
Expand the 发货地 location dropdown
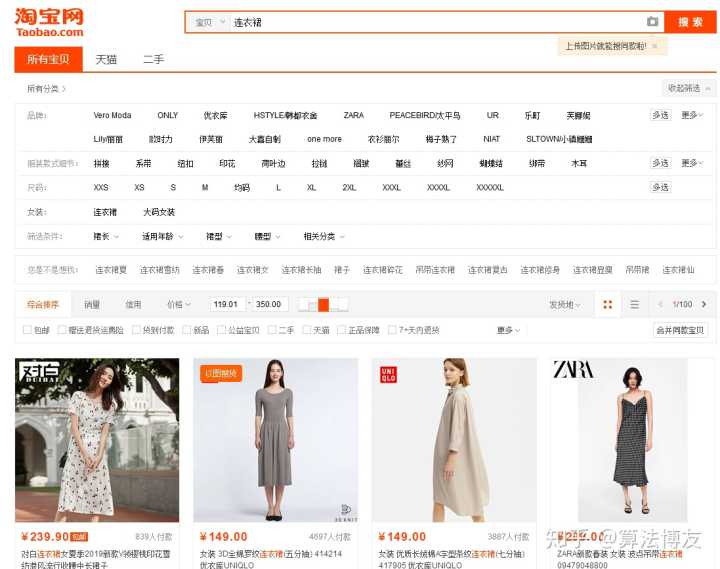click(x=564, y=304)
